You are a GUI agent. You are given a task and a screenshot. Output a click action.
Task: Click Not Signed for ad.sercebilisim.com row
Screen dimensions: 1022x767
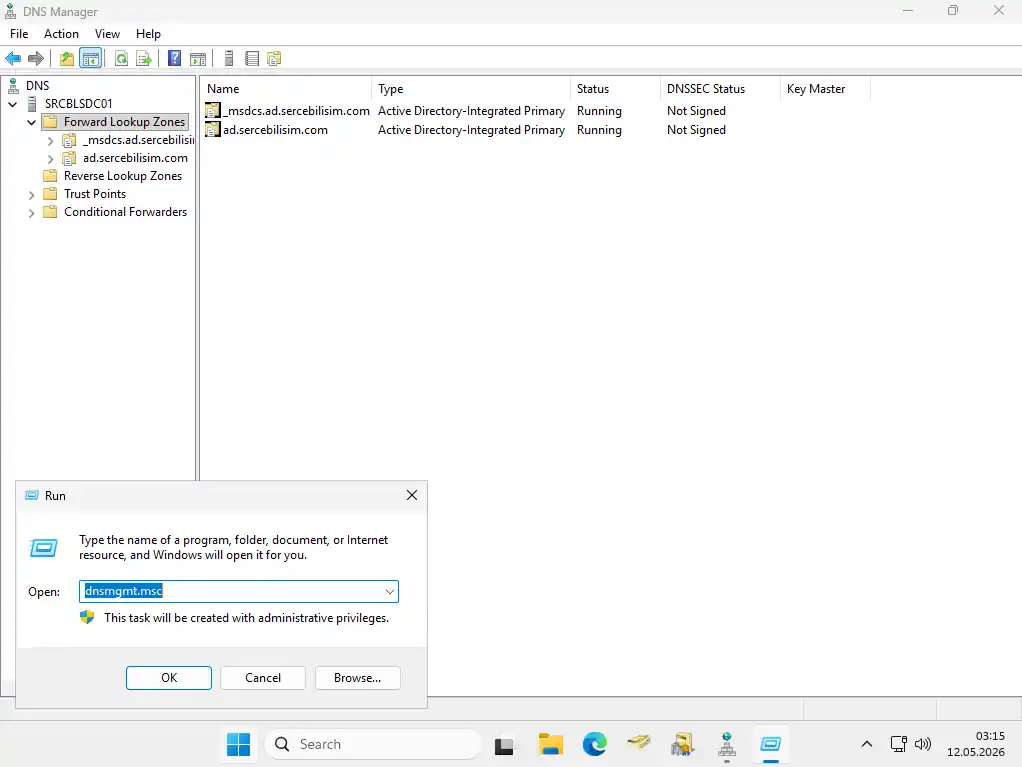(x=696, y=130)
